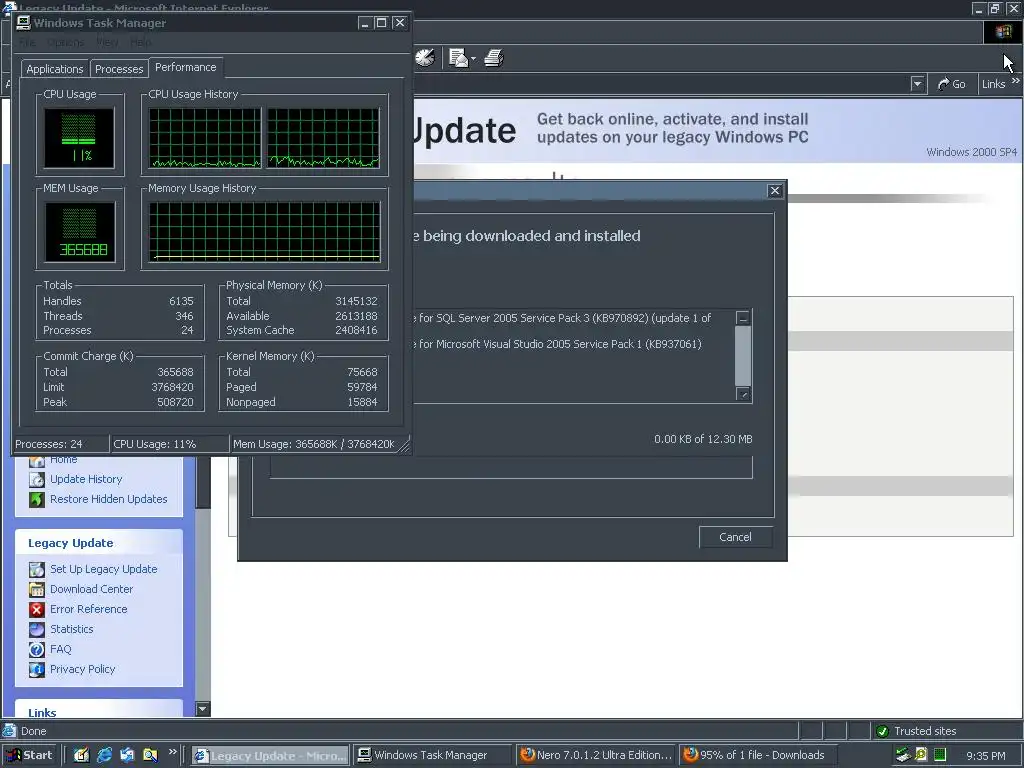Screen dimensions: 1024x768
Task: Click the Mail icon in IE toolbar
Action: 459,58
